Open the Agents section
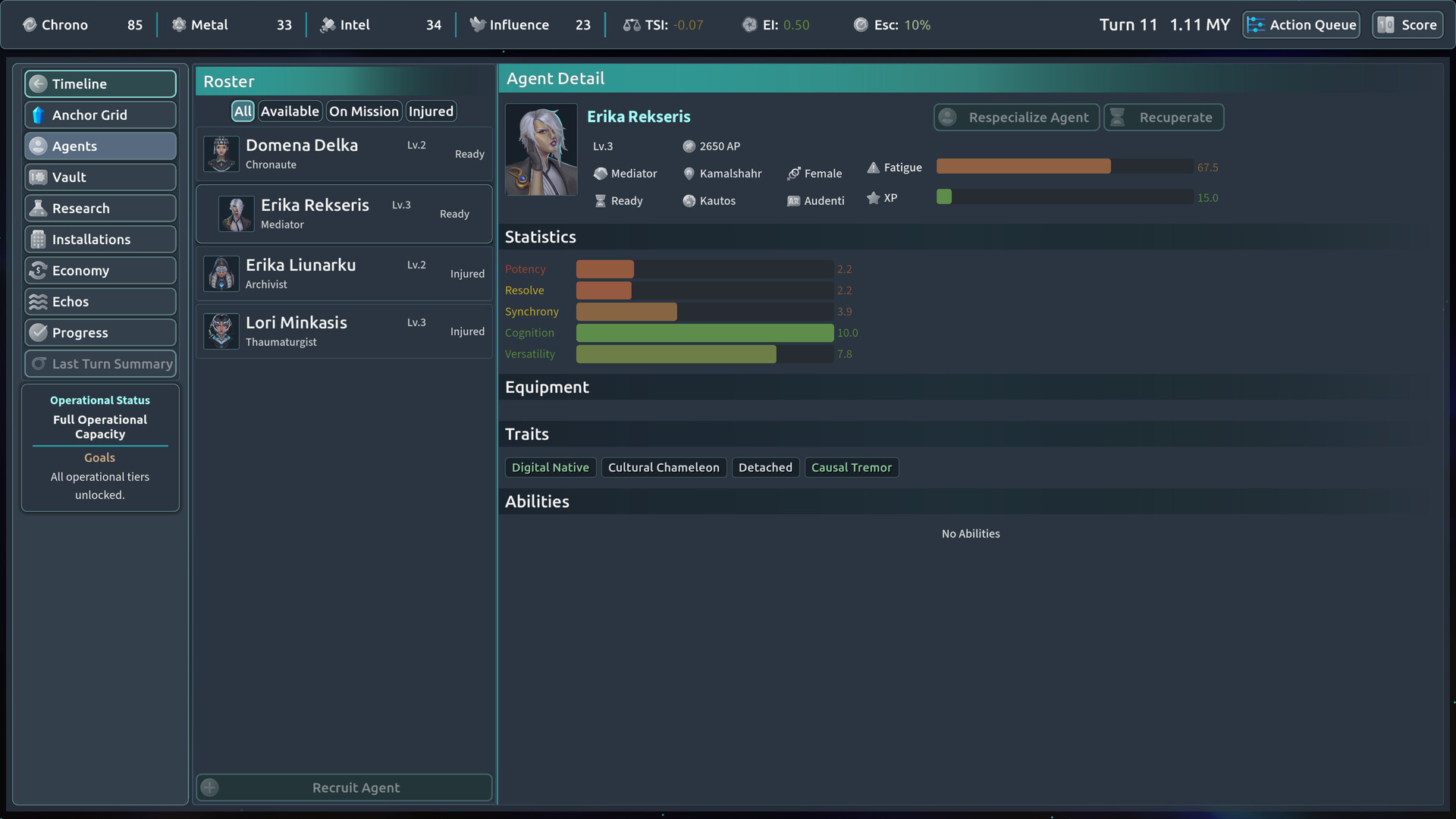This screenshot has height=819, width=1456. coord(100,146)
